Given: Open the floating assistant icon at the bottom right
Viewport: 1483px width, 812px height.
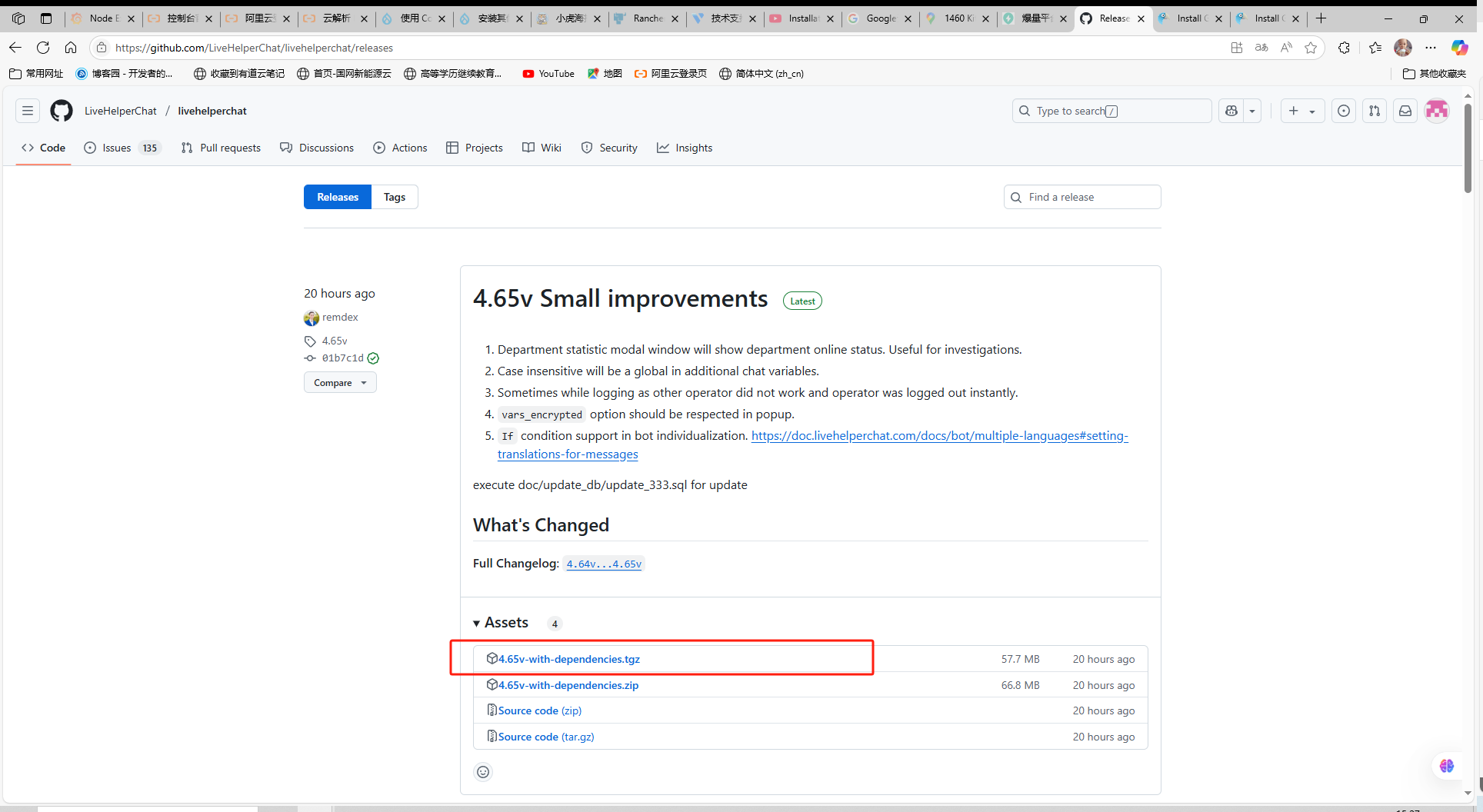Looking at the screenshot, I should [x=1447, y=766].
